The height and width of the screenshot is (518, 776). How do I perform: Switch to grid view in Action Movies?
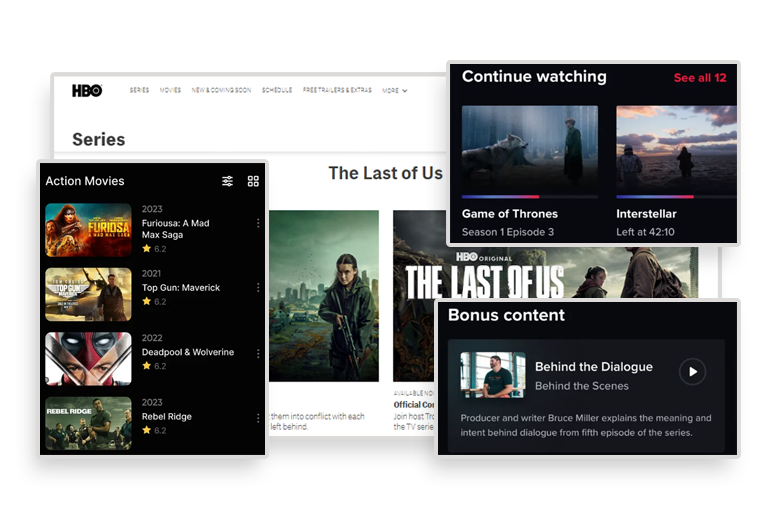(253, 181)
